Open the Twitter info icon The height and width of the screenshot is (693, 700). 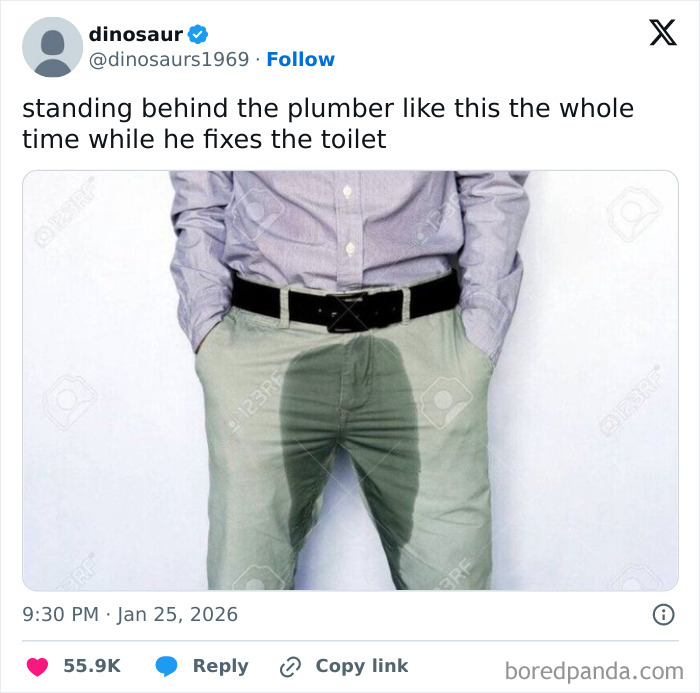[x=662, y=615]
